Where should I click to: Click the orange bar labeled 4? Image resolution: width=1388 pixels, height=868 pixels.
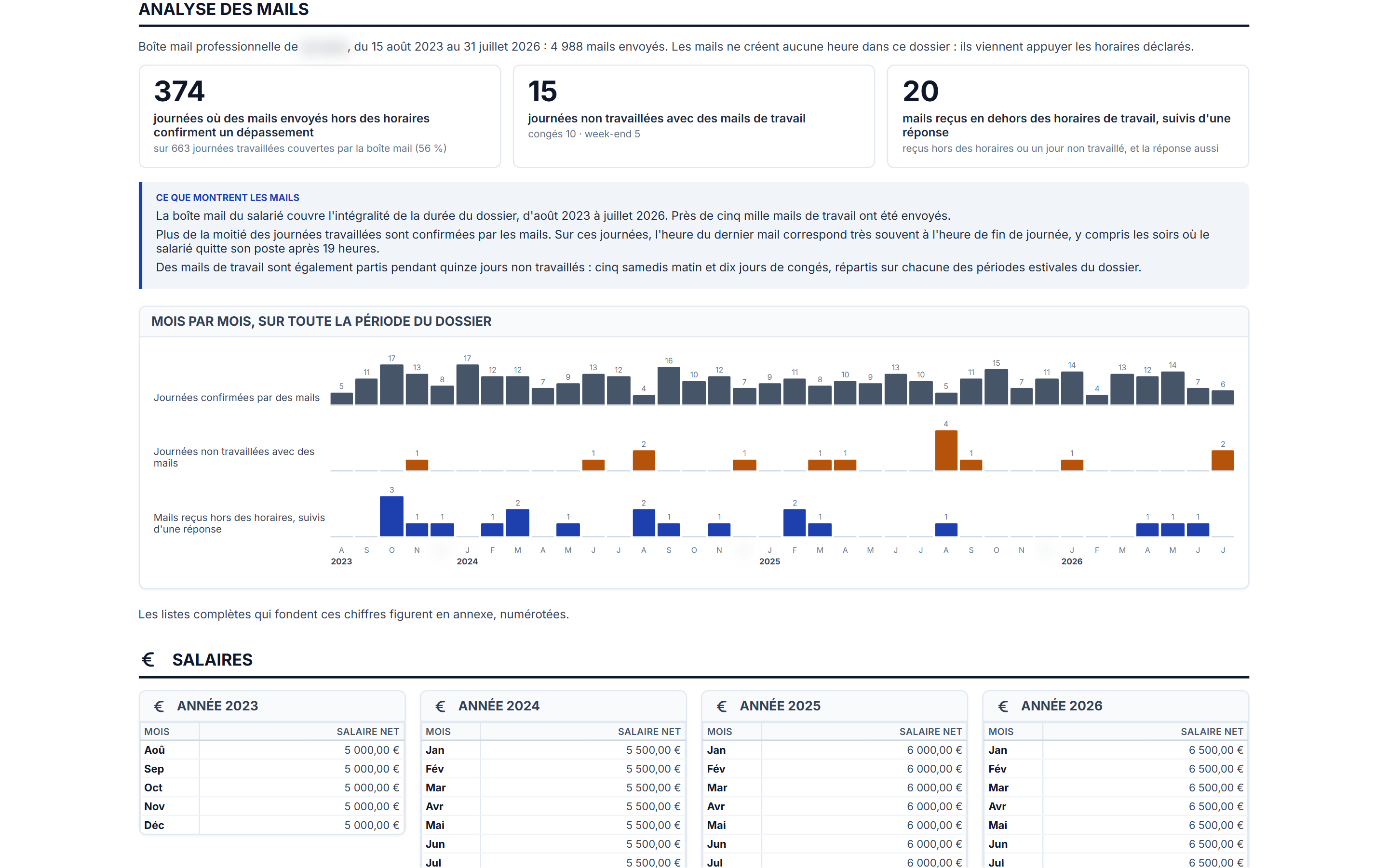tap(946, 451)
